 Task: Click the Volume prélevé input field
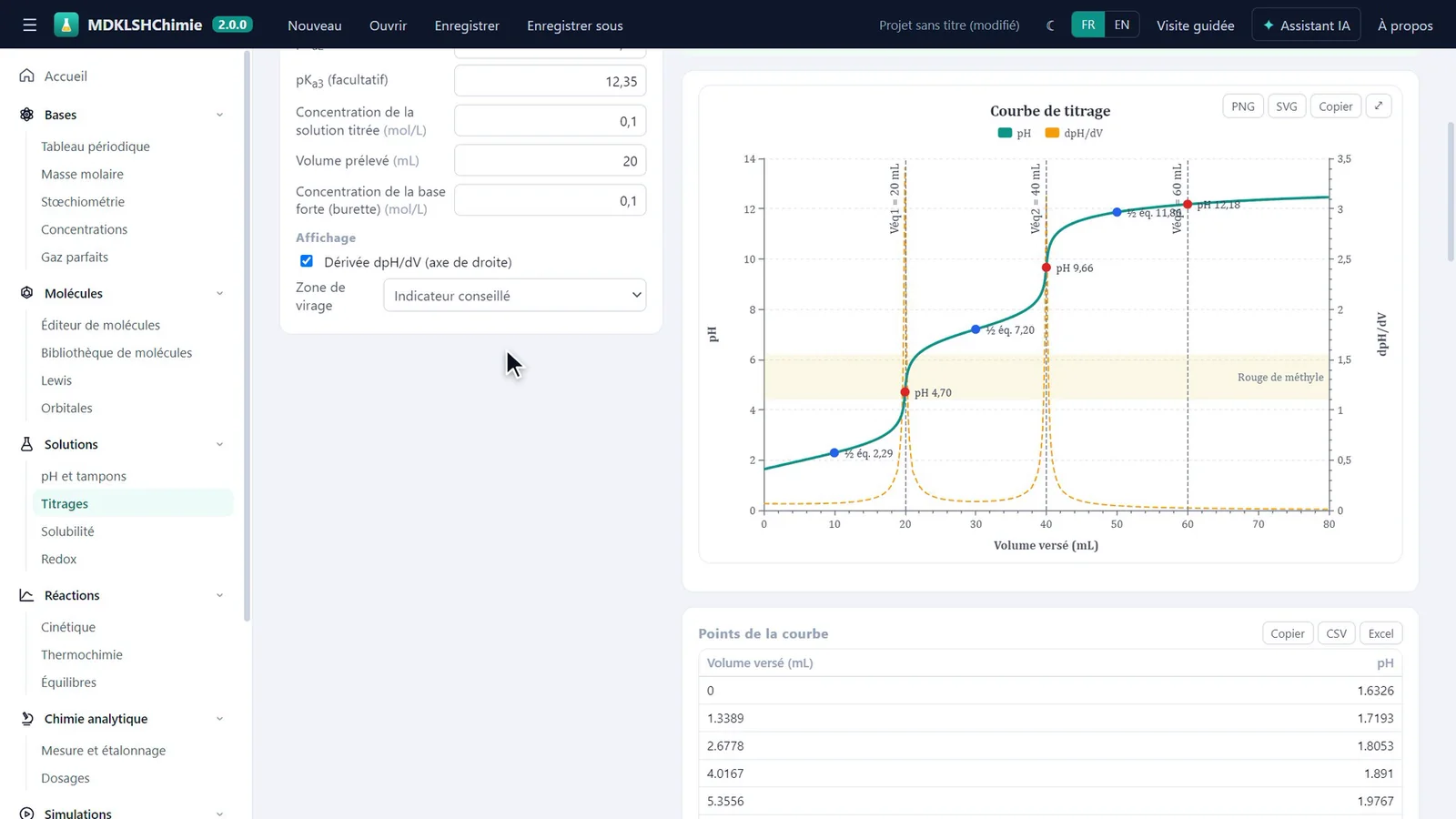(551, 160)
